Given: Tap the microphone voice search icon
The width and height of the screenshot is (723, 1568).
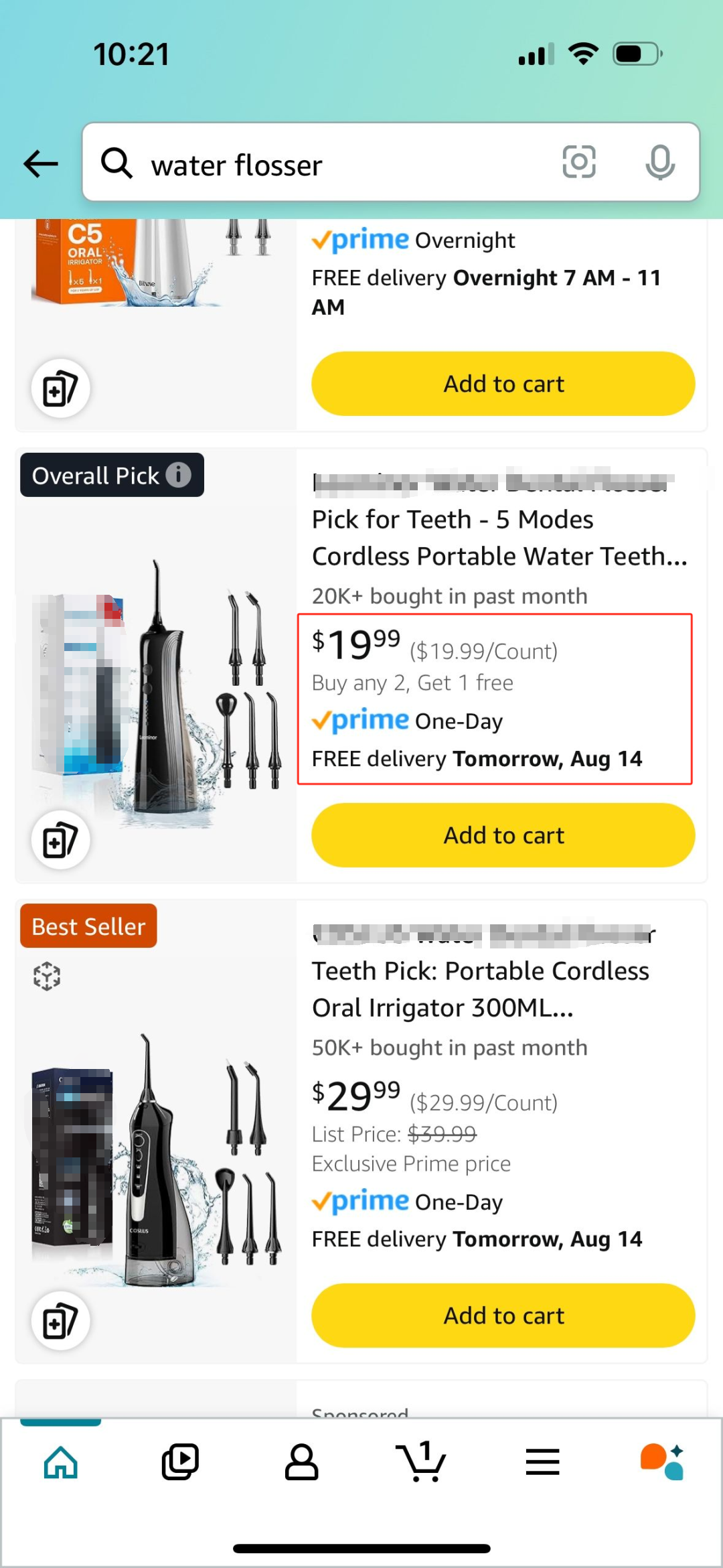Looking at the screenshot, I should click(660, 162).
